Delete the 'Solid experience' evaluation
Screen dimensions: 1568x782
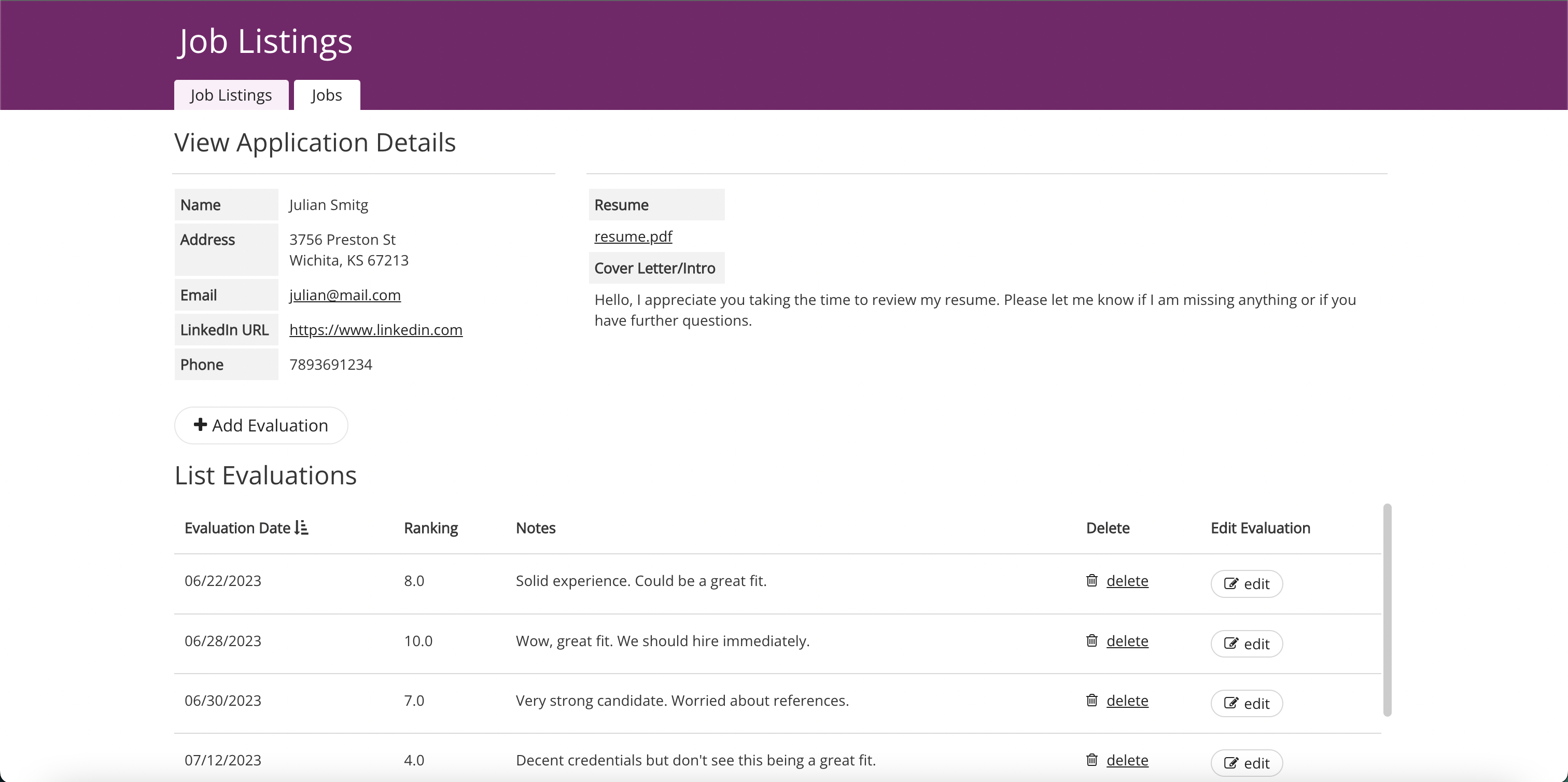[x=1127, y=581]
